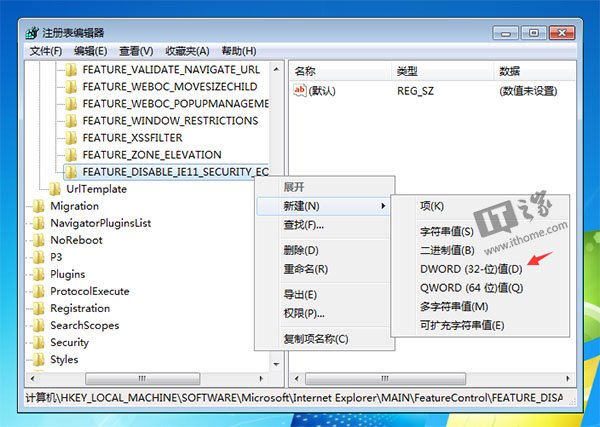Choose 查找(F)... in the context menu
600x427 pixels.
pyautogui.click(x=325, y=225)
